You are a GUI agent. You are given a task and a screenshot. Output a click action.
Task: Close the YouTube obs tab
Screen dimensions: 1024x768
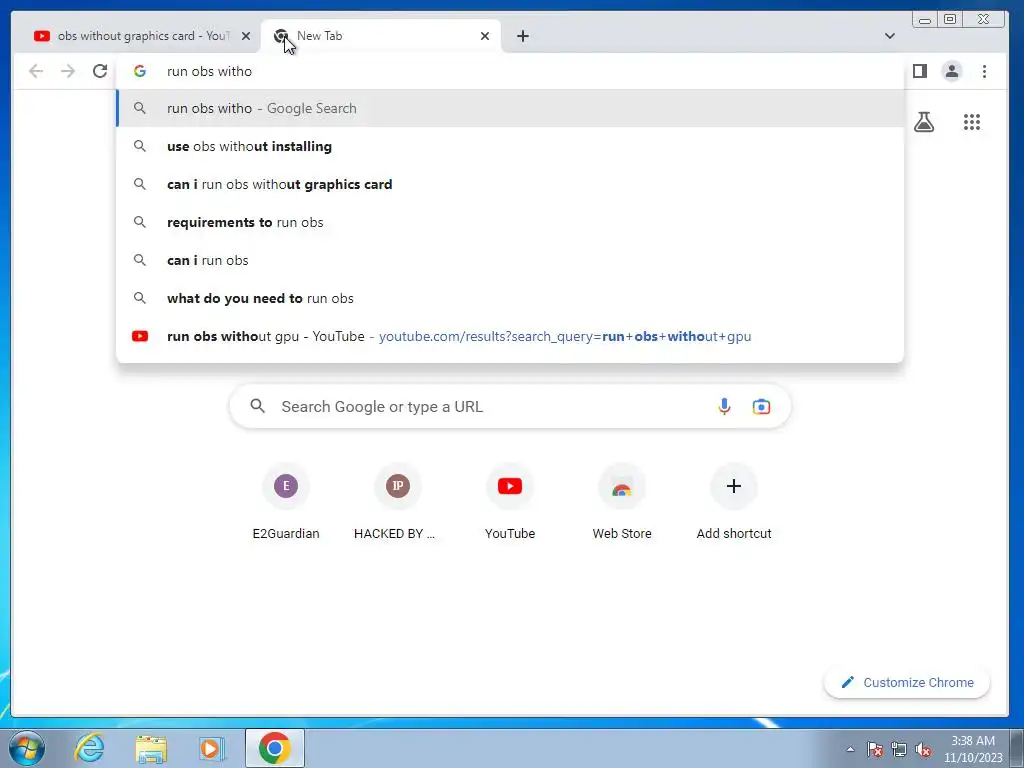246,36
